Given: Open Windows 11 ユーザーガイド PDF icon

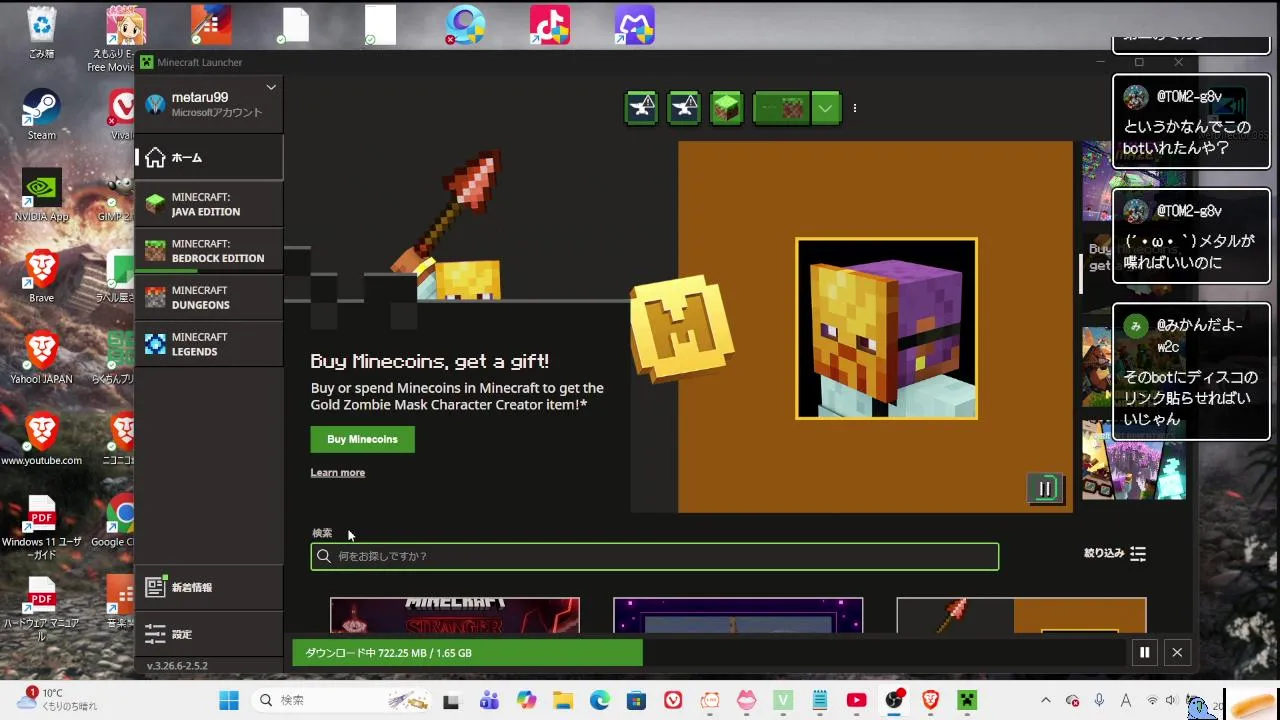Looking at the screenshot, I should (42, 526).
